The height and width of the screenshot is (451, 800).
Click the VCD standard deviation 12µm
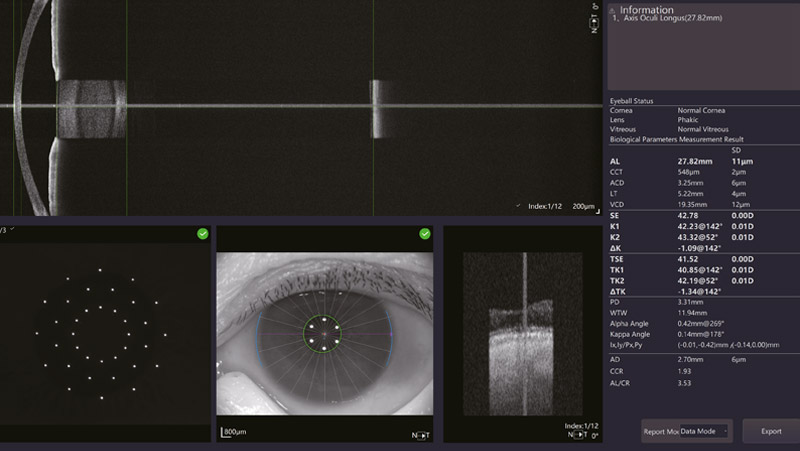[741, 205]
